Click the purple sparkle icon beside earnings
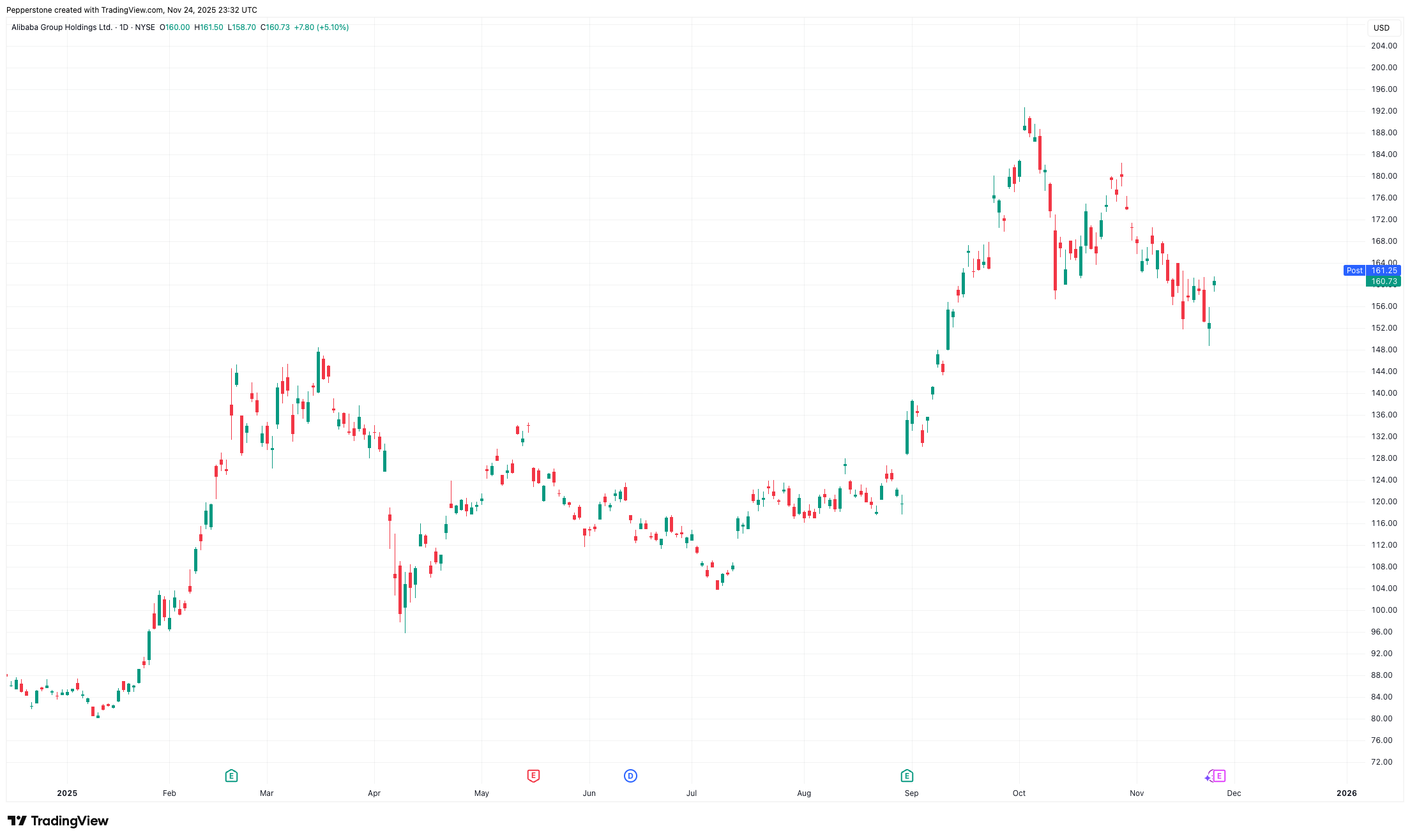Image resolution: width=1410 pixels, height=840 pixels. coord(1208,777)
